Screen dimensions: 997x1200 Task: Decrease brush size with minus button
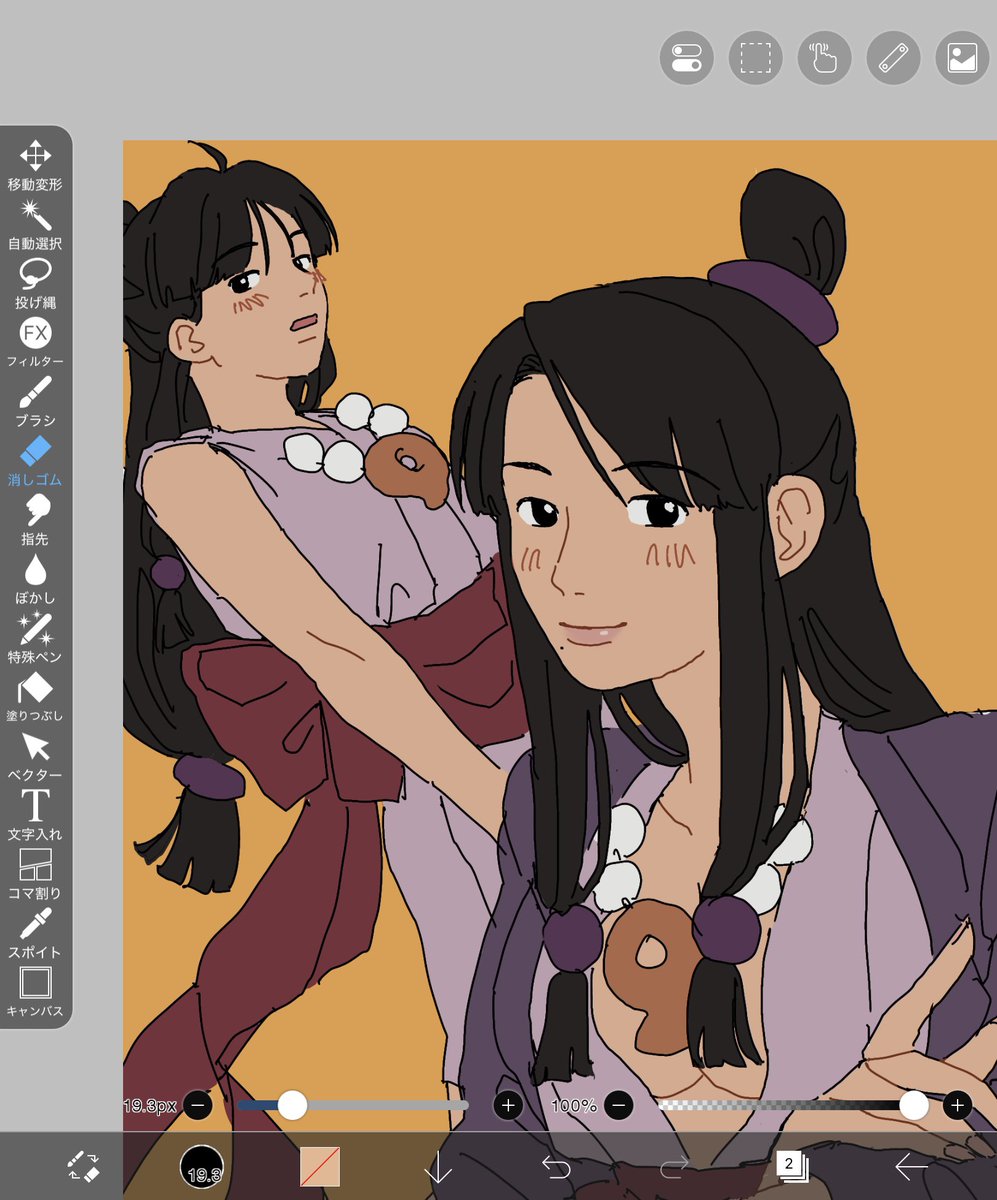(x=198, y=1105)
